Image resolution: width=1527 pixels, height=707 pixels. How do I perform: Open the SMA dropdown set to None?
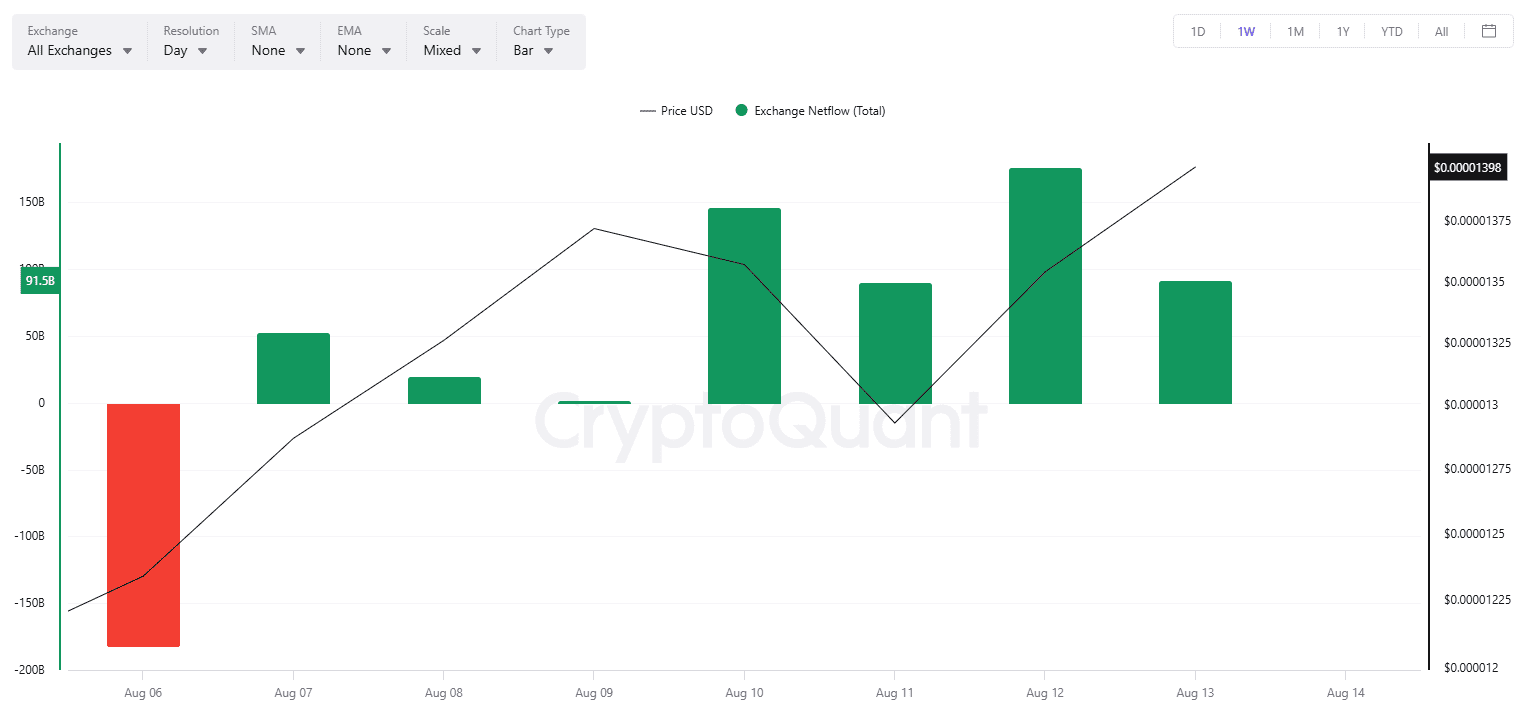(278, 50)
